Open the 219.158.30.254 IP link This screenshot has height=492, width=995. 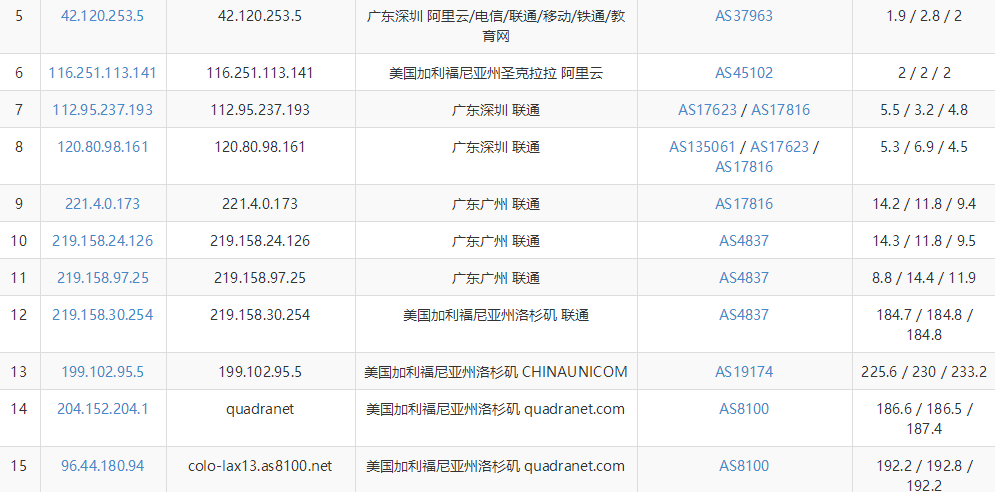pos(102,314)
